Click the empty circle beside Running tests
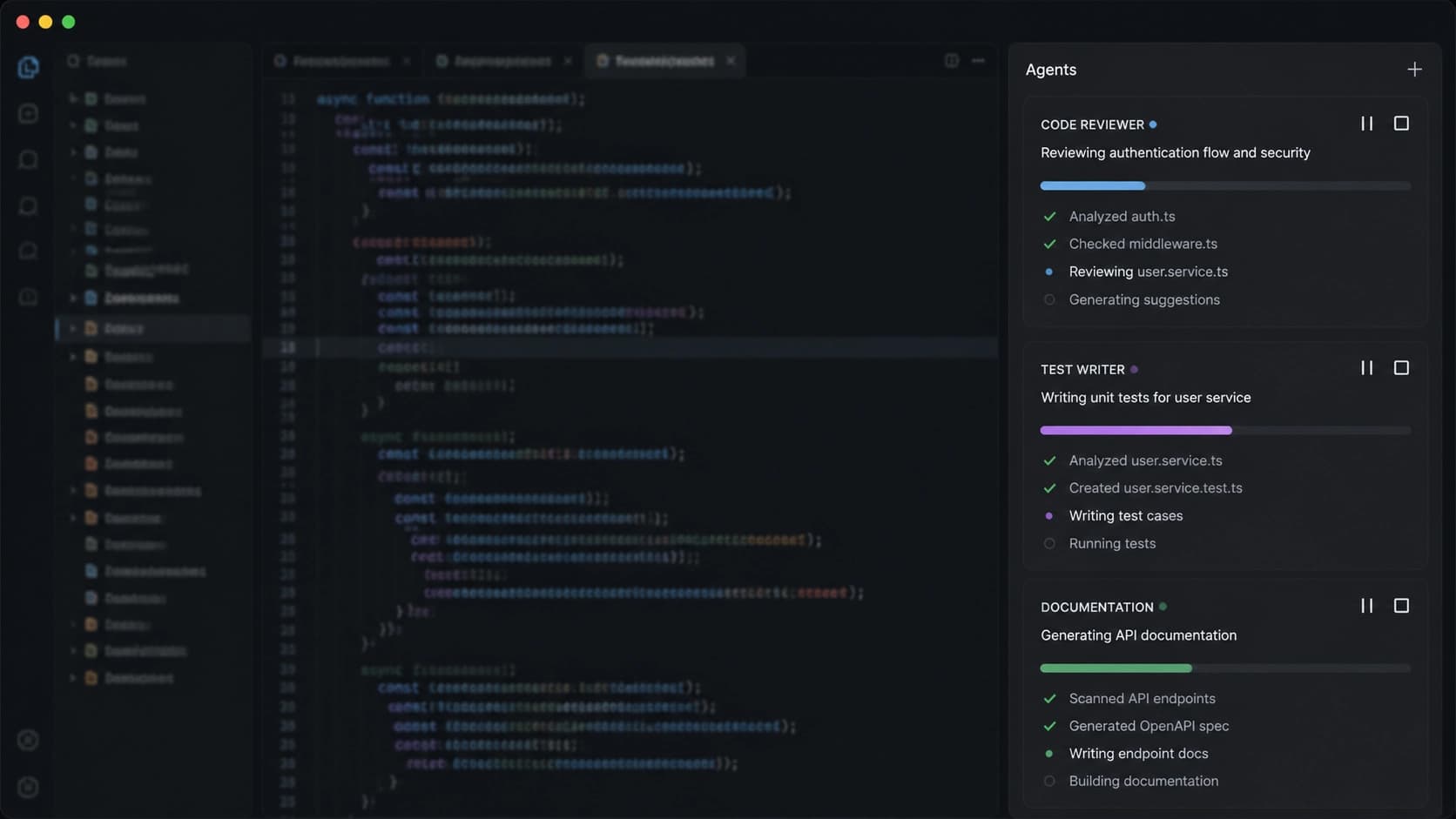 click(x=1049, y=544)
